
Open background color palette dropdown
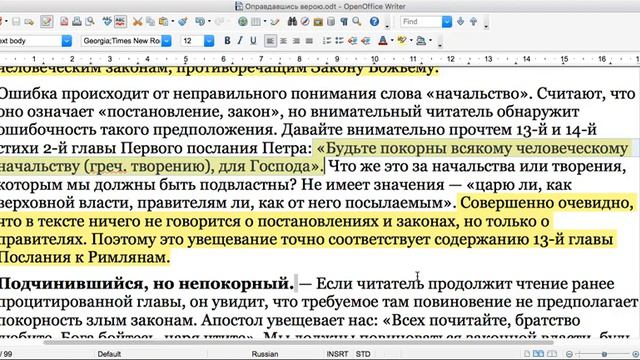(x=431, y=41)
